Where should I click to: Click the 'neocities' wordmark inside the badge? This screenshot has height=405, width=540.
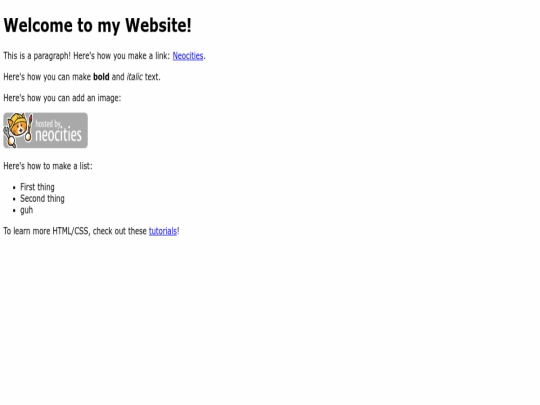pyautogui.click(x=58, y=135)
